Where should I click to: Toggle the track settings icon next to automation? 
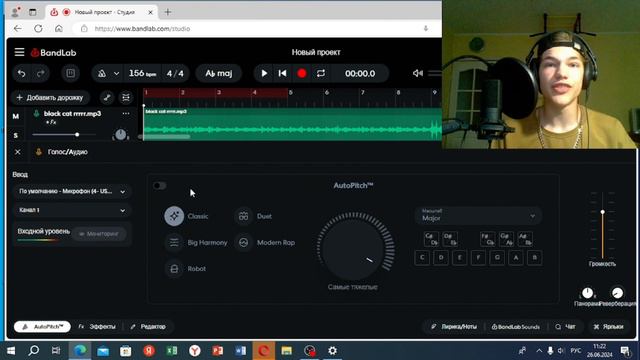click(x=126, y=98)
